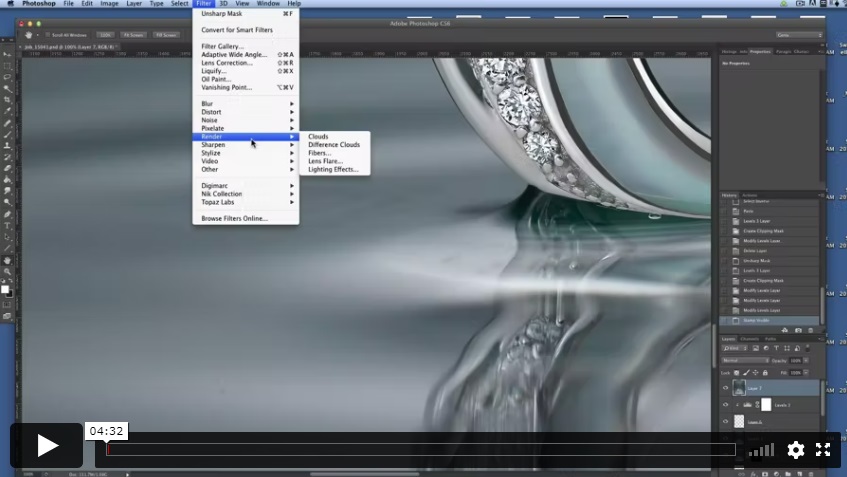
Task: Lock transparent pixels icon in Layers
Action: 736,373
